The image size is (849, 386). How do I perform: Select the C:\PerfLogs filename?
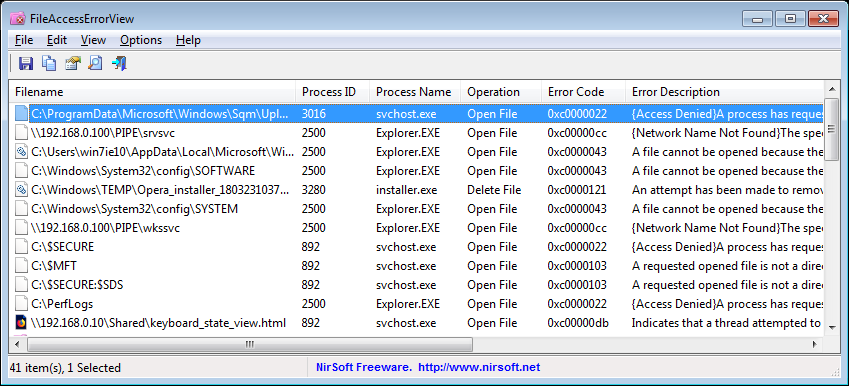(62, 304)
